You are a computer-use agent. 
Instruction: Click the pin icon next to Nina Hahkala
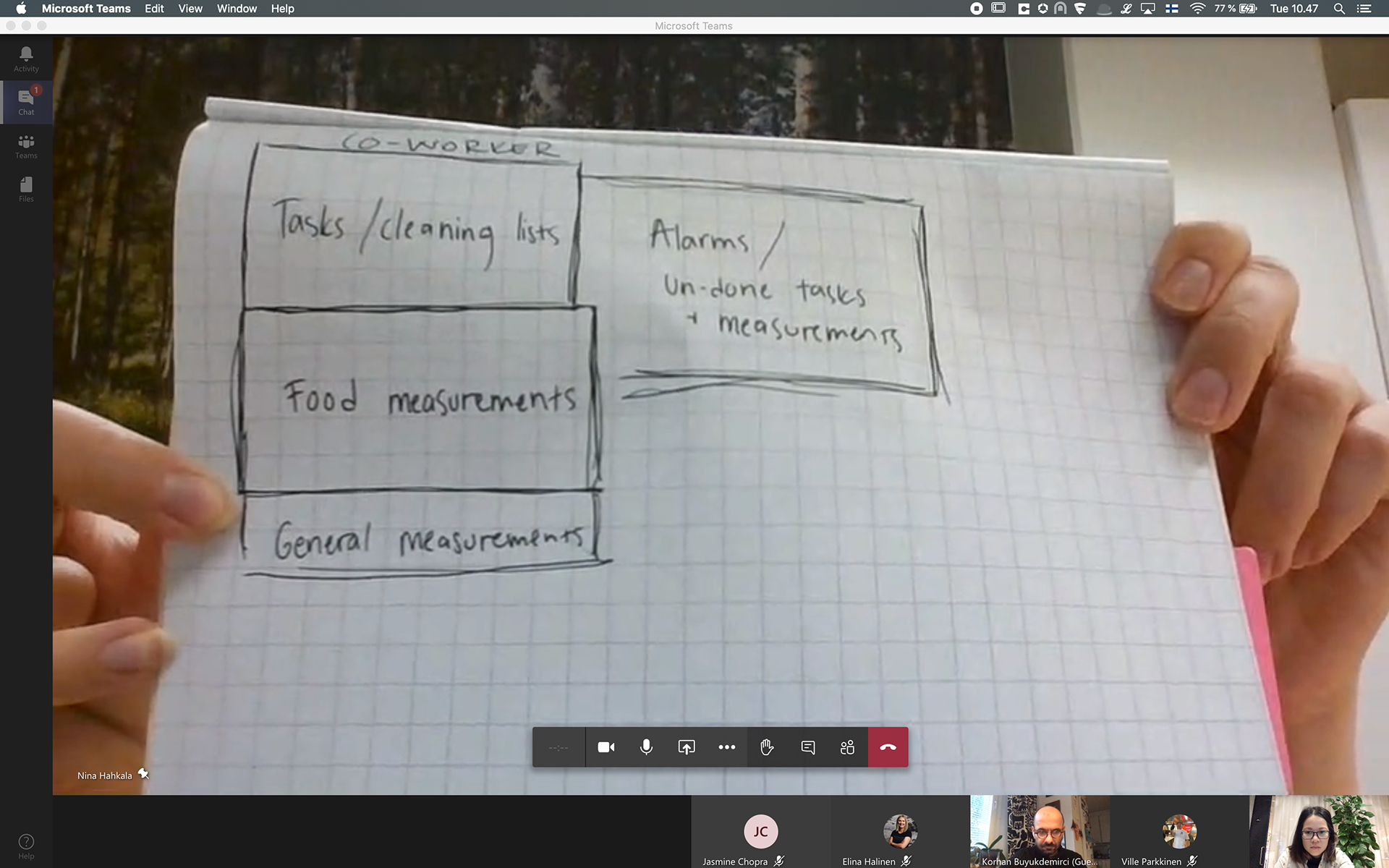tap(143, 774)
